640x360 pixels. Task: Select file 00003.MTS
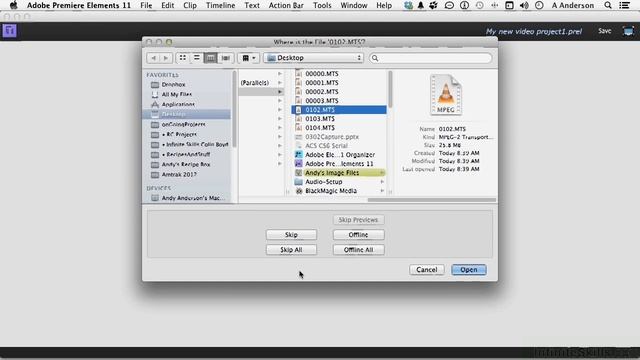click(322, 101)
